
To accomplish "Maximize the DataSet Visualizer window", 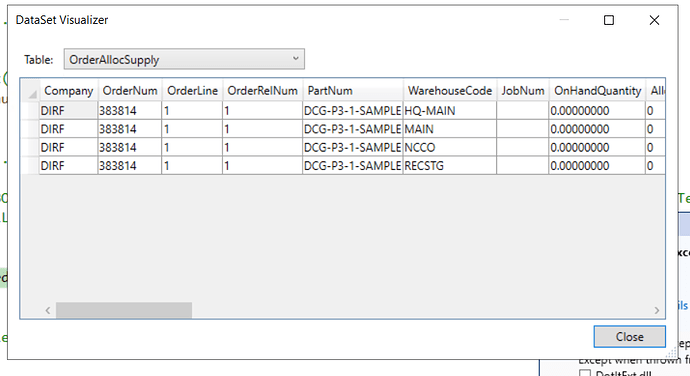I will (609, 20).
